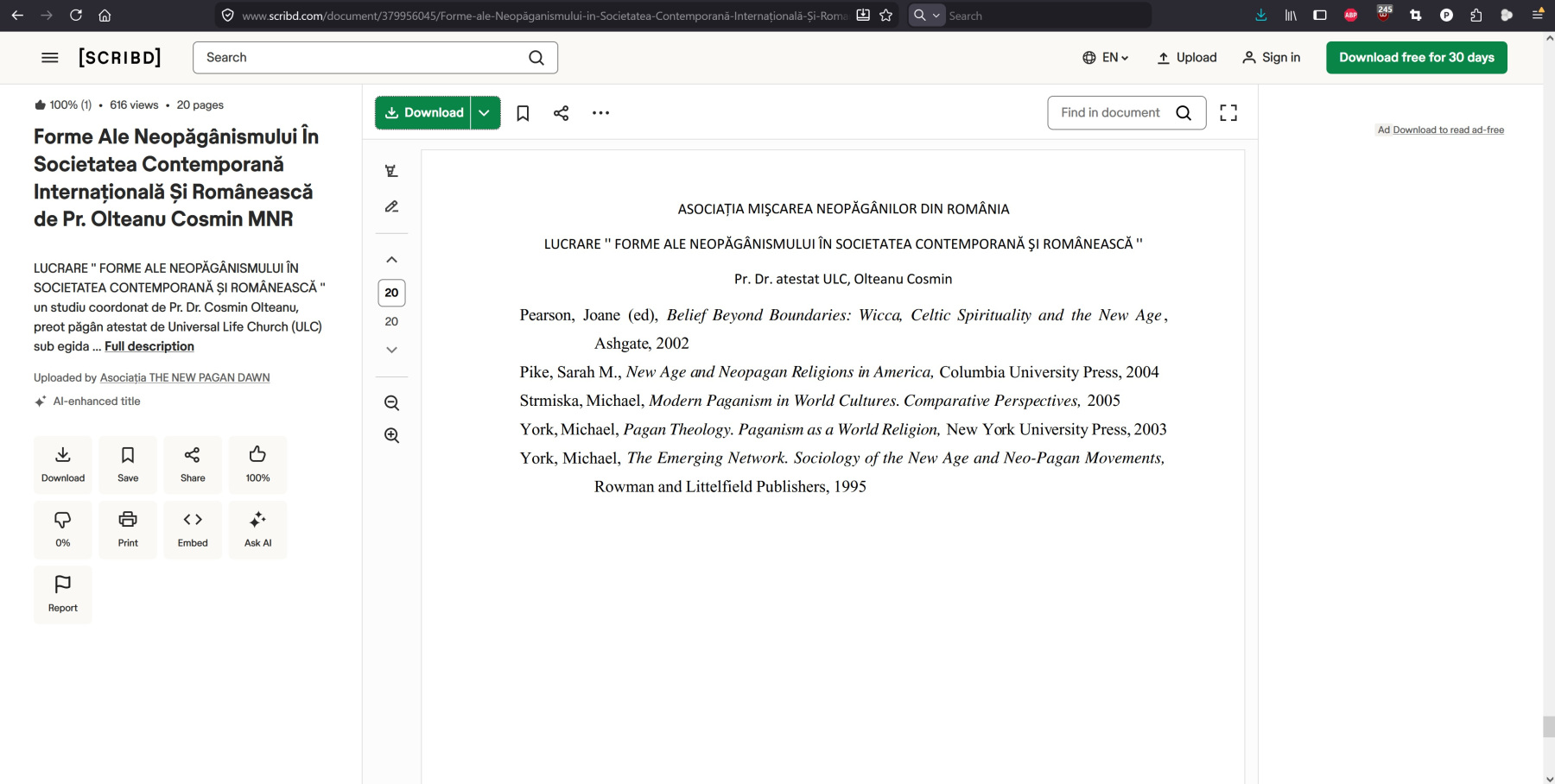Open more options three-dot menu

click(x=600, y=113)
